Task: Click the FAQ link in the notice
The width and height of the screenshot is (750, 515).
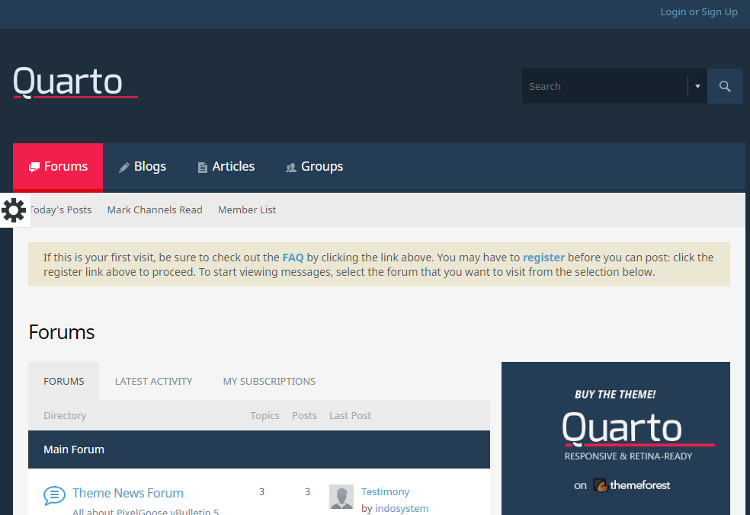Action: 293,257
